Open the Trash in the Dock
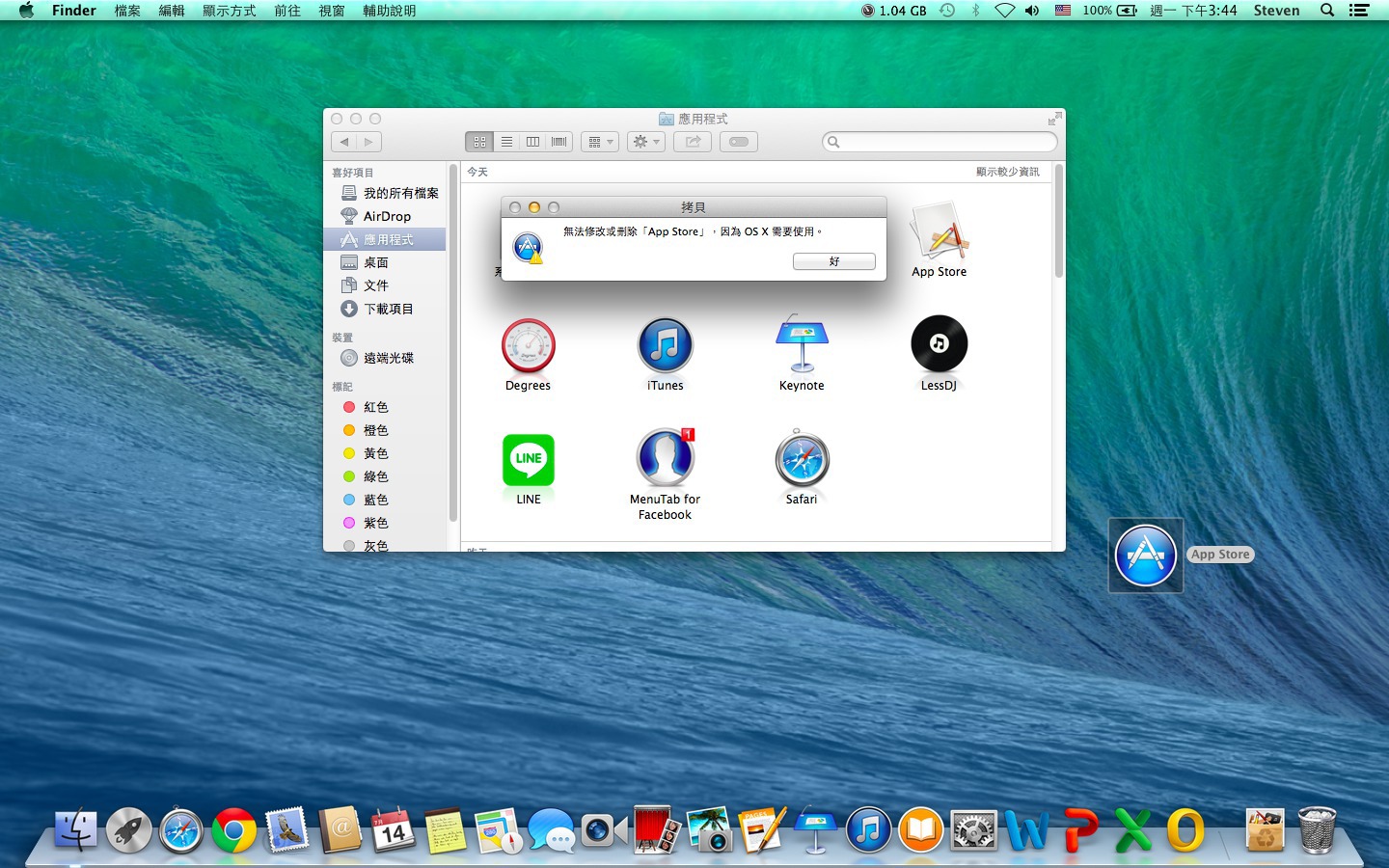This screenshot has width=1389, height=868. 1317,829
